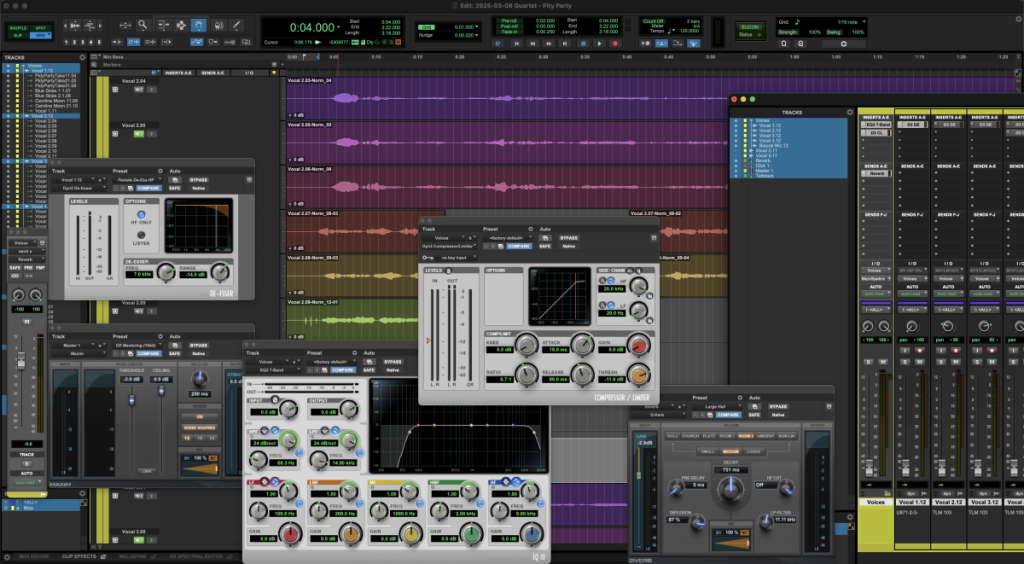Click the orange Compressor THRESH knob
This screenshot has height=564, width=1024.
point(639,375)
